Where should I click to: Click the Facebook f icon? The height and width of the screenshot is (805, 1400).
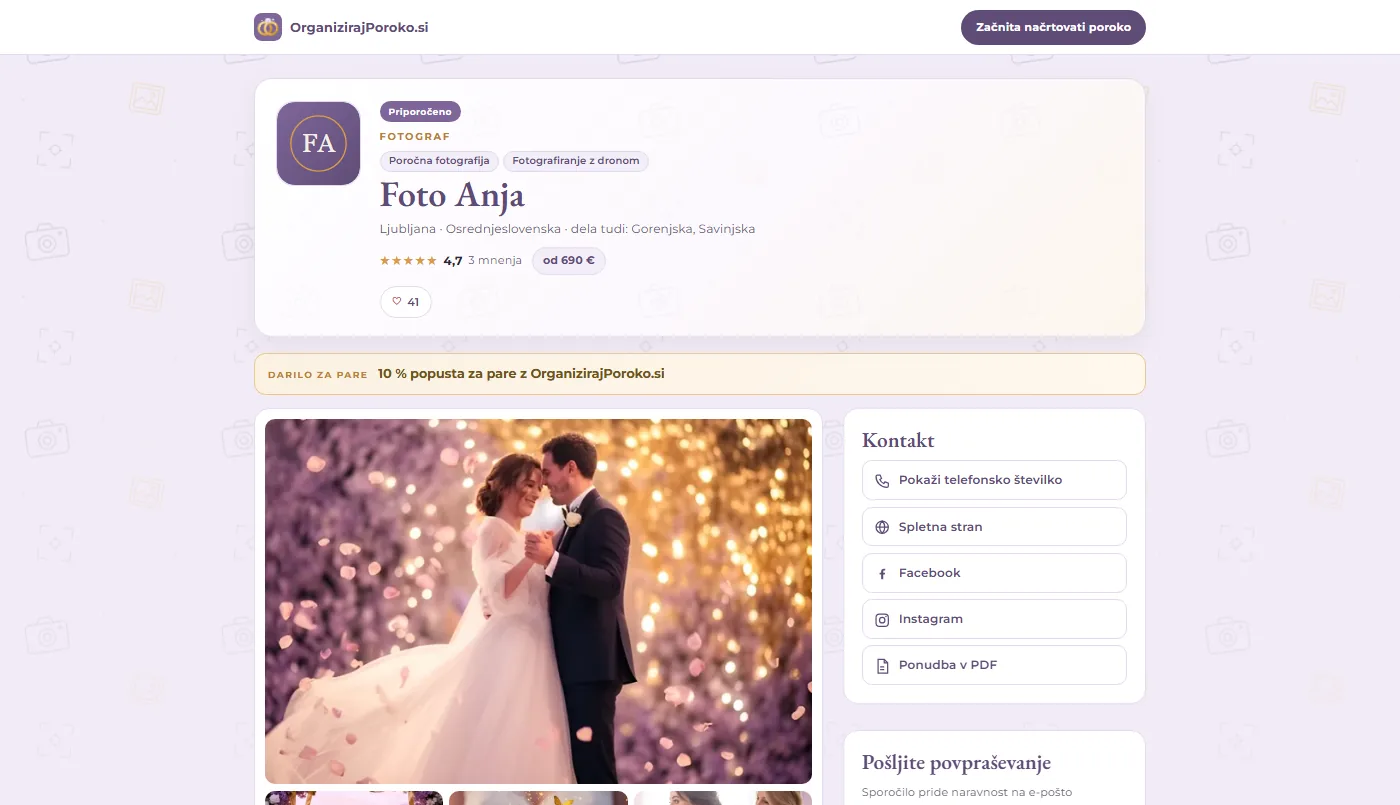[x=882, y=574]
